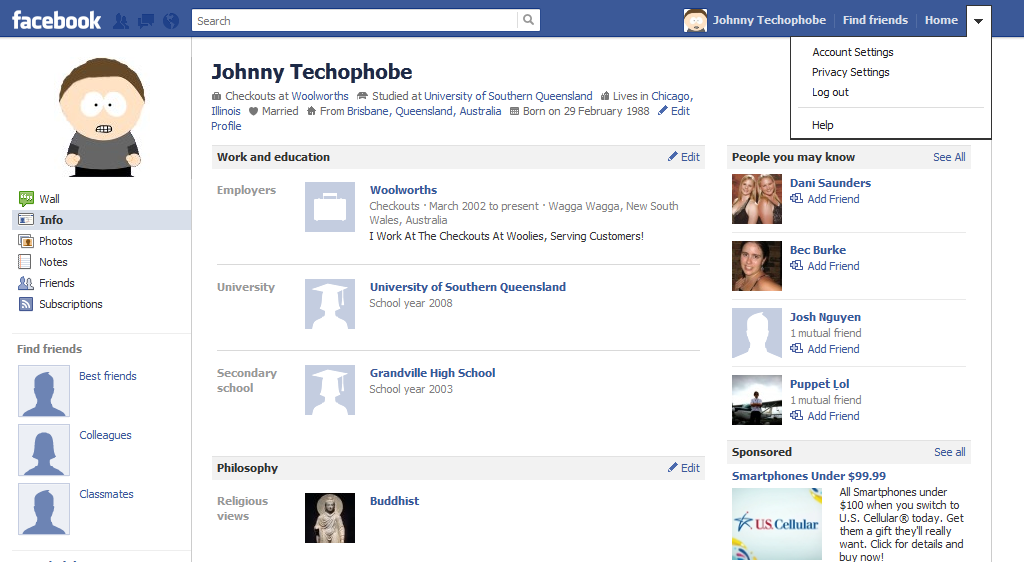The width and height of the screenshot is (1024, 562).
Task: Go to Wall tab in sidebar
Action: [x=49, y=199]
